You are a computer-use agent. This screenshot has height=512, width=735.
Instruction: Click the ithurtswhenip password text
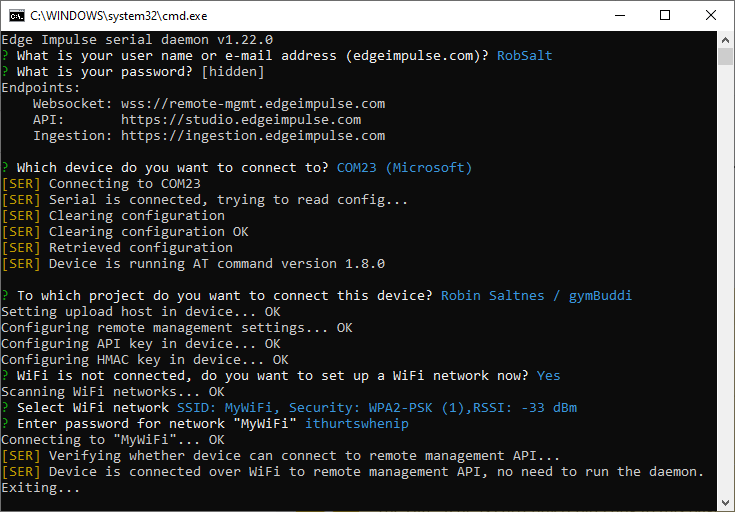(356, 424)
